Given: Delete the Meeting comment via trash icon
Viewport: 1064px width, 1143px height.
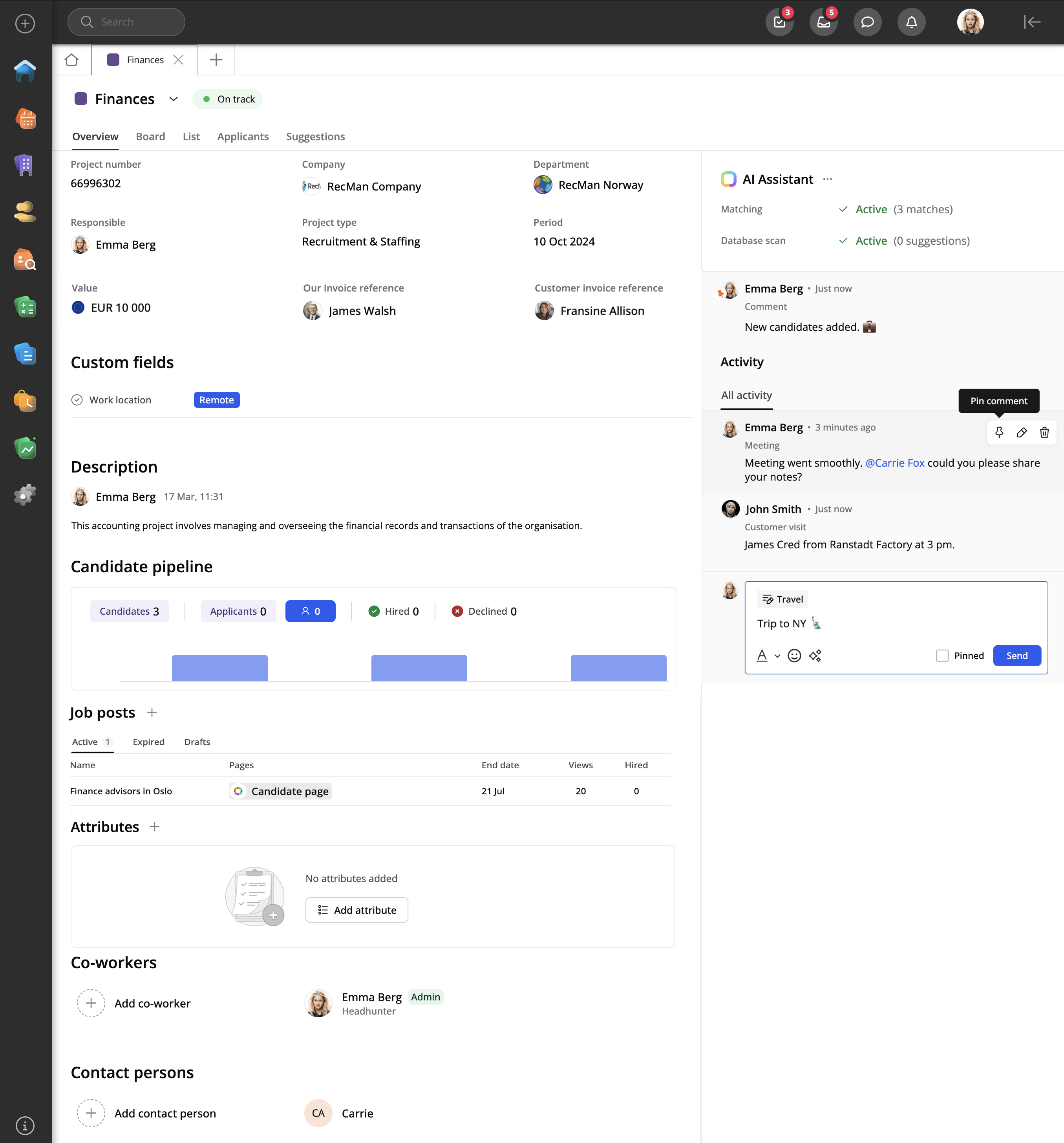Looking at the screenshot, I should [1044, 432].
